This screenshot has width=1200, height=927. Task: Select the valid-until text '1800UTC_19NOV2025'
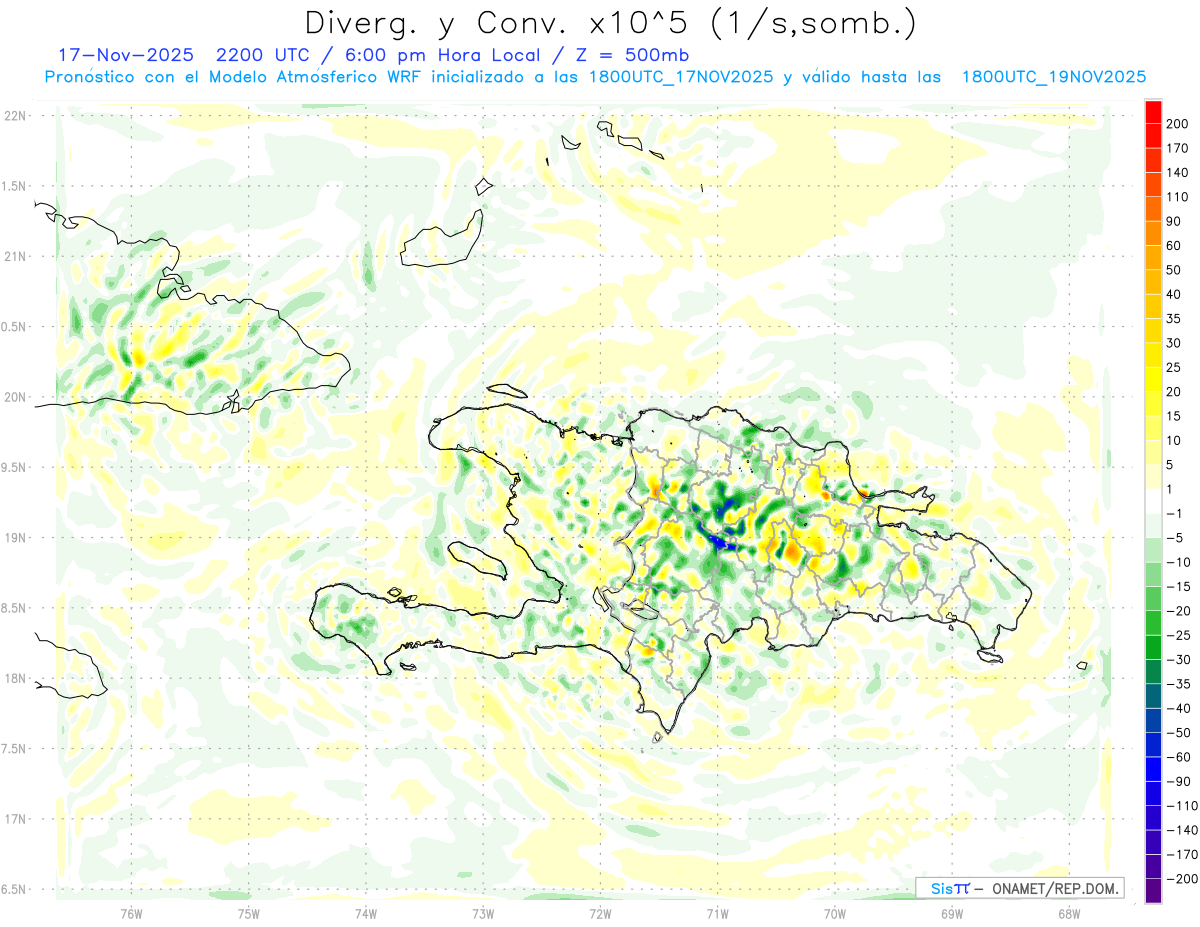1053,77
